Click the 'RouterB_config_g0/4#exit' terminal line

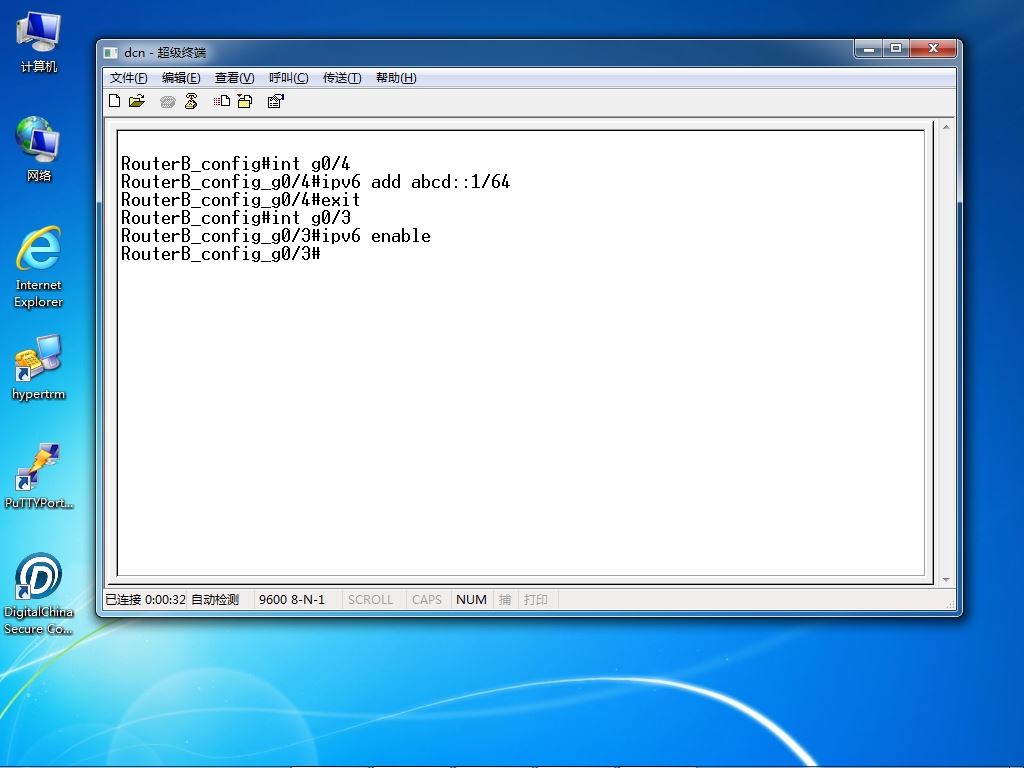point(240,200)
